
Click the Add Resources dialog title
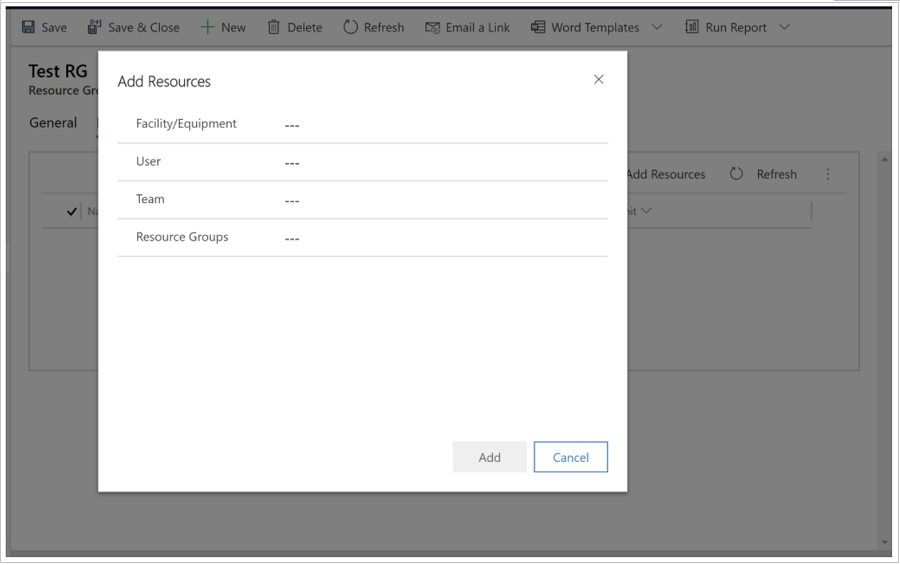164,82
